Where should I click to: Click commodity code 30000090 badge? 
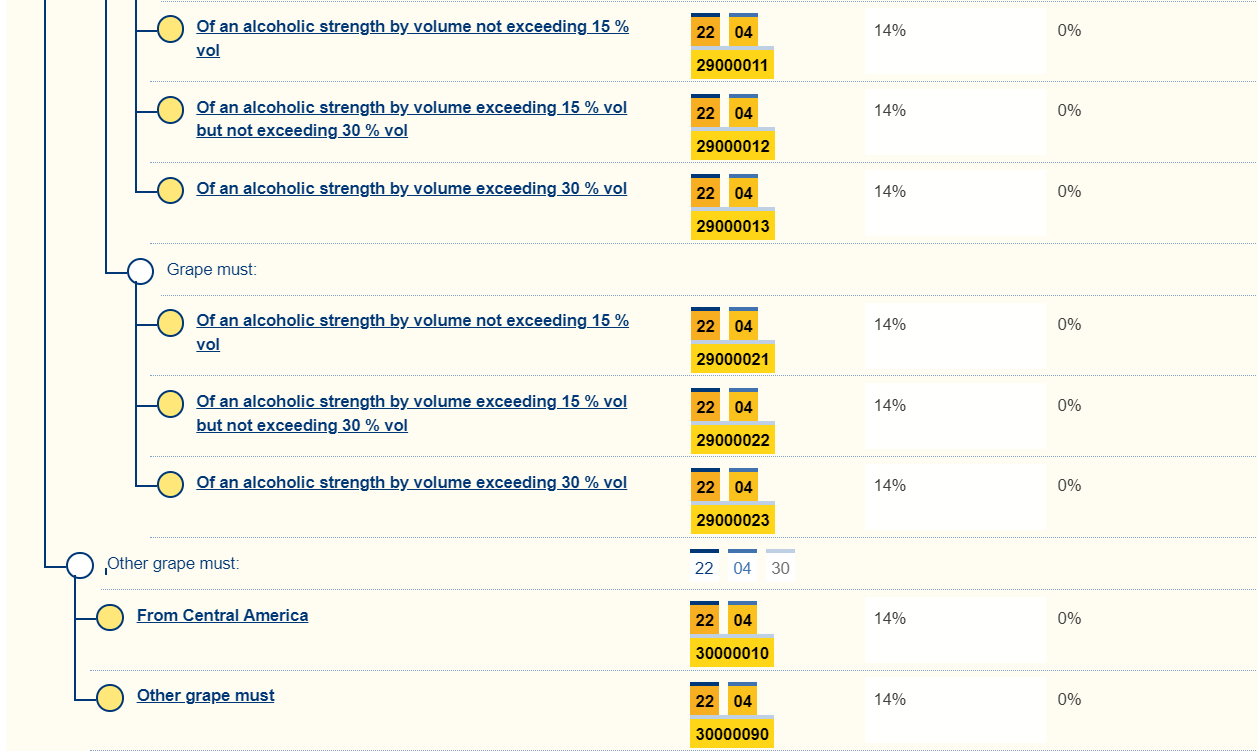point(732,733)
